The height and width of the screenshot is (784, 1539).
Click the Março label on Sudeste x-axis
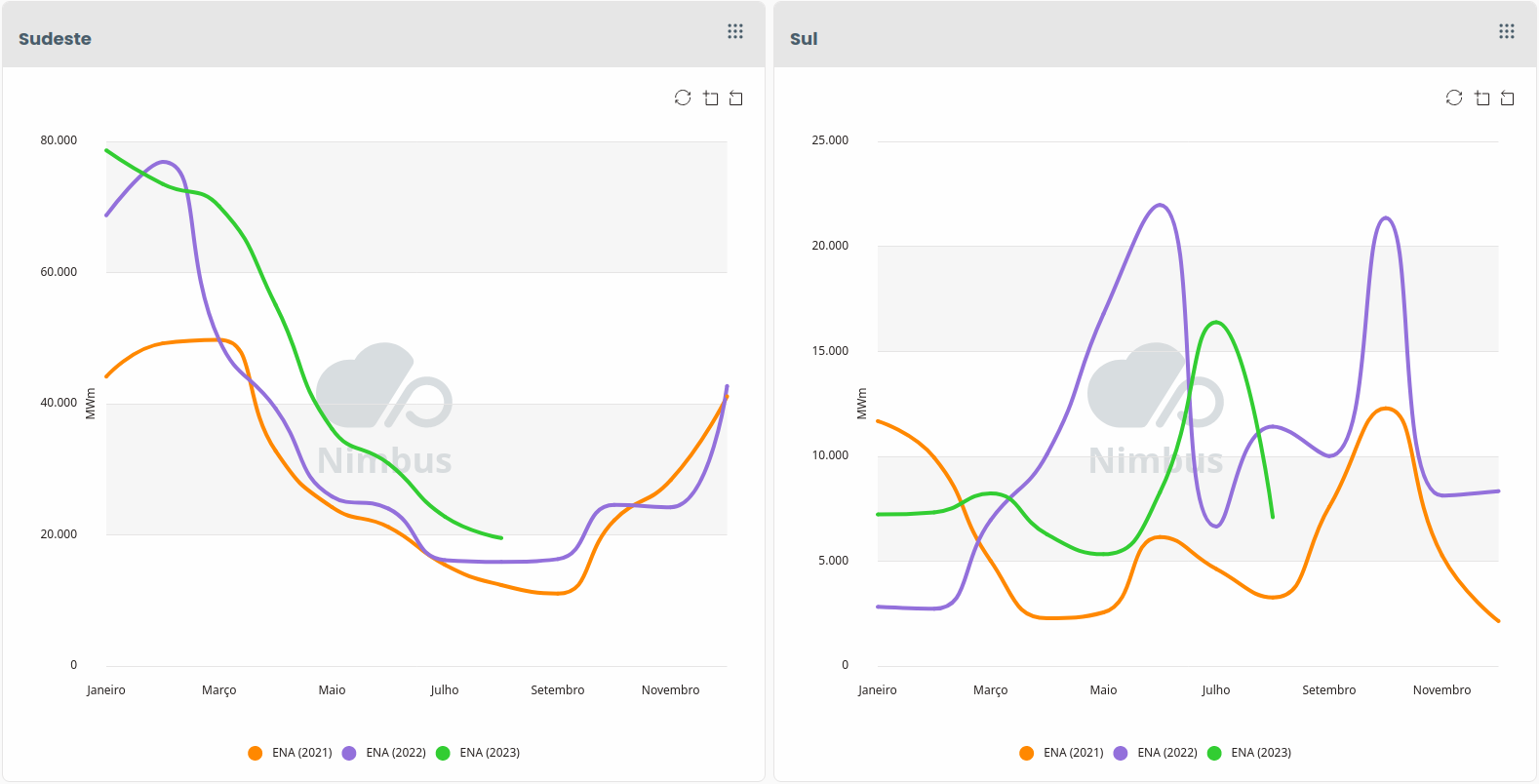[x=219, y=690]
